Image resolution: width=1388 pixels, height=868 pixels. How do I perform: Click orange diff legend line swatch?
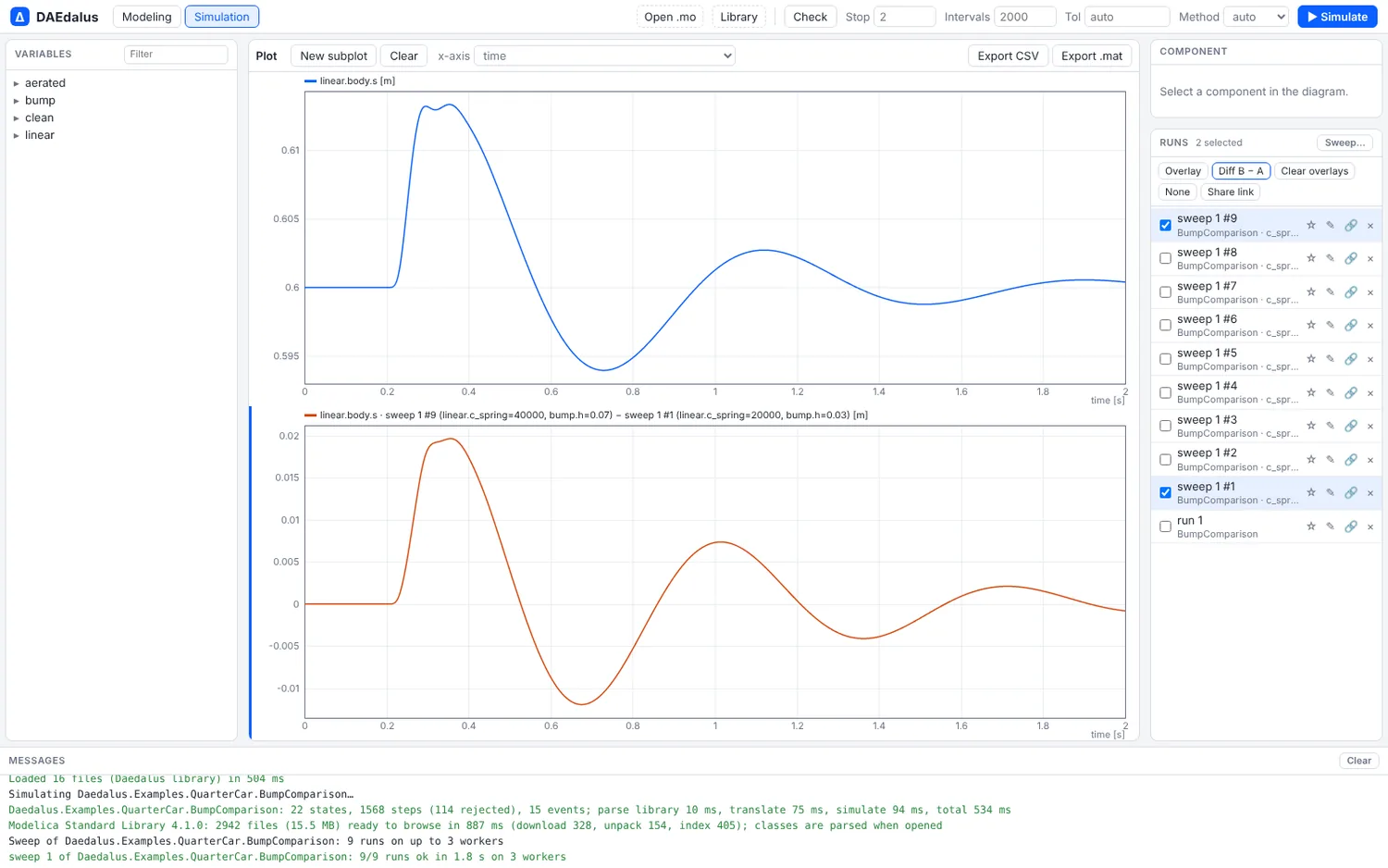coord(311,415)
